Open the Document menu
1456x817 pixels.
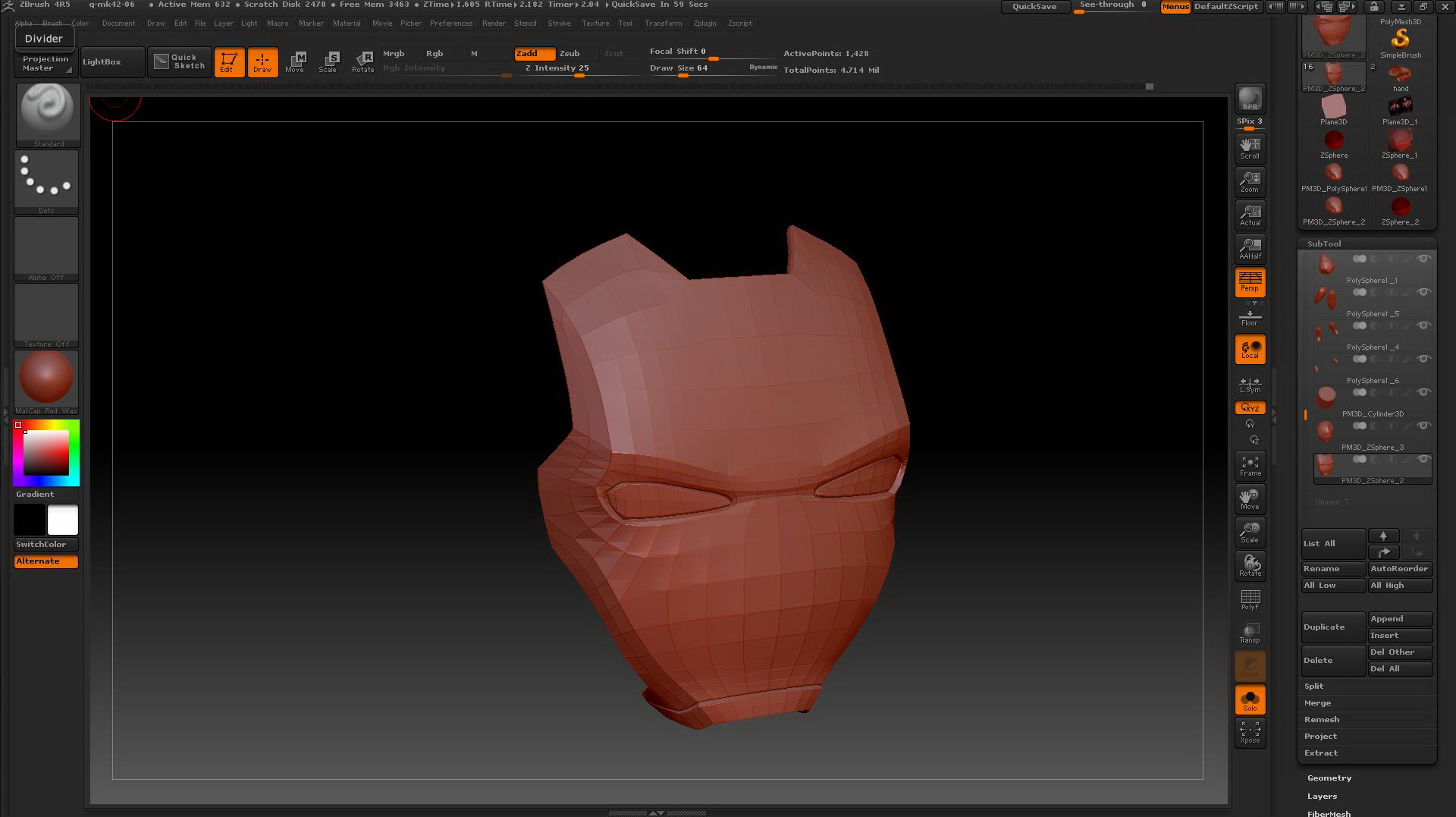(118, 24)
